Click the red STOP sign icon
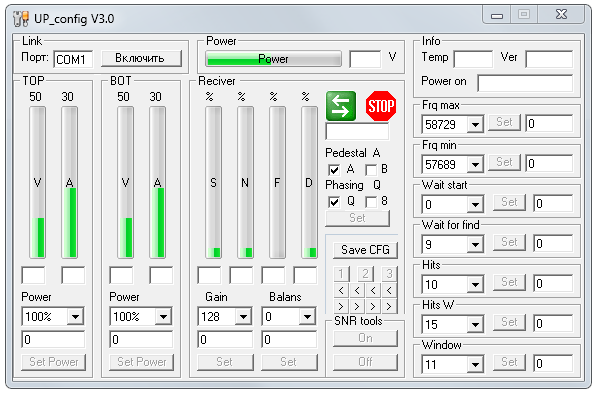596x395 pixels. coord(380,106)
